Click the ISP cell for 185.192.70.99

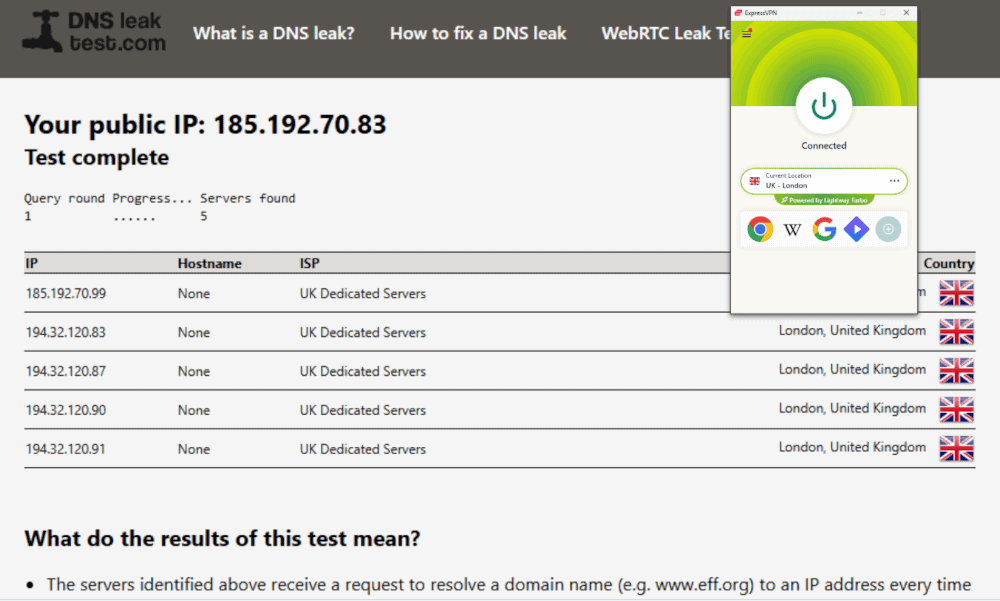363,293
